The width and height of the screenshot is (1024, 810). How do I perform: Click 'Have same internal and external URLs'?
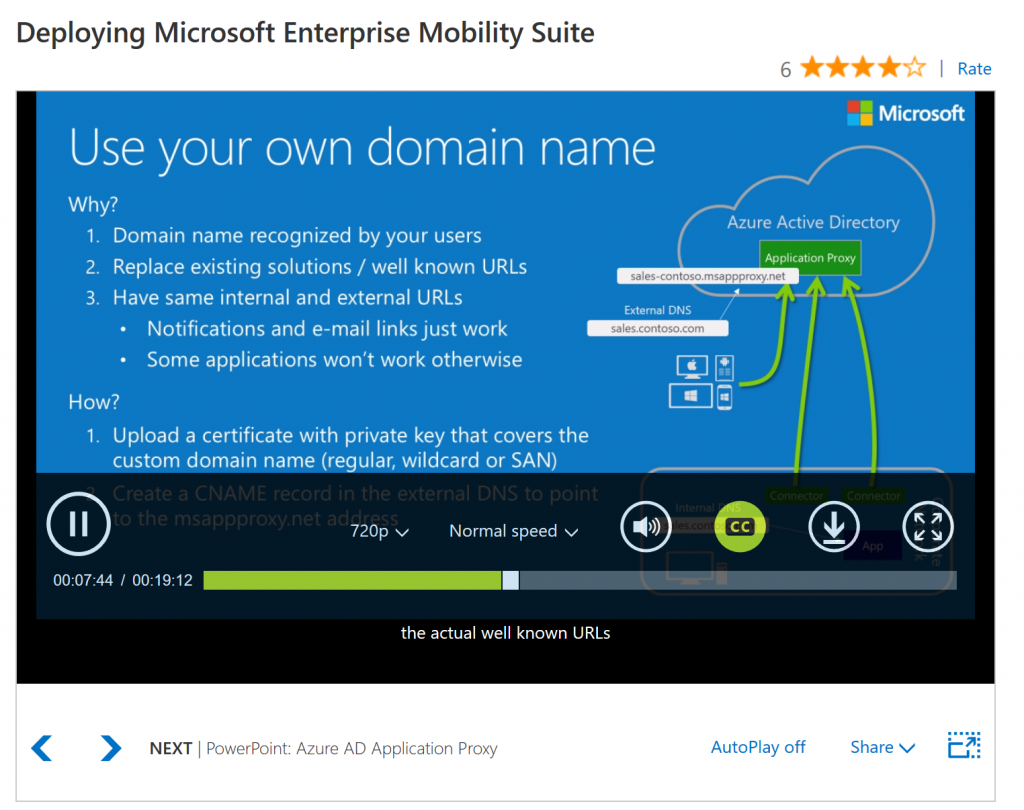click(287, 298)
